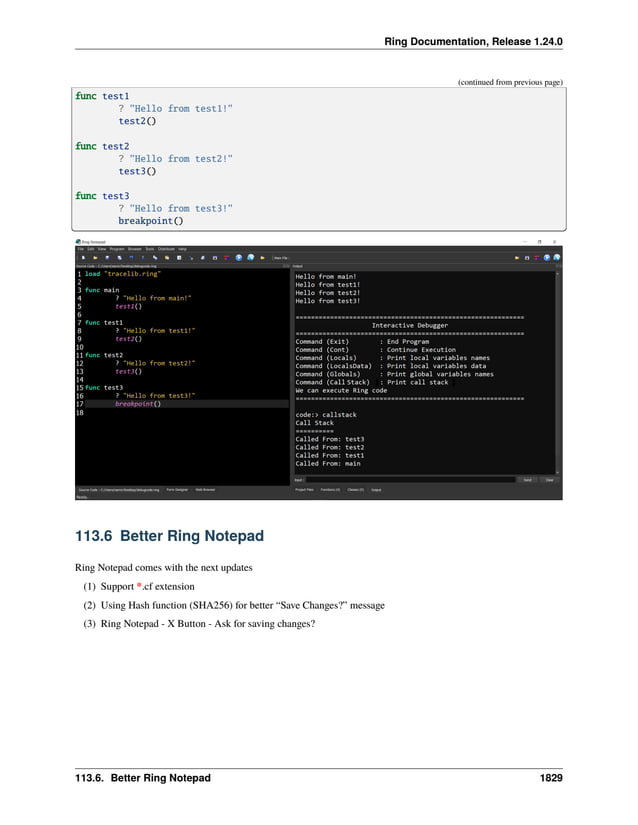Click the last blue round icon in right-side toolbar
Viewport: 638px width, 825px height.
click(x=556, y=258)
